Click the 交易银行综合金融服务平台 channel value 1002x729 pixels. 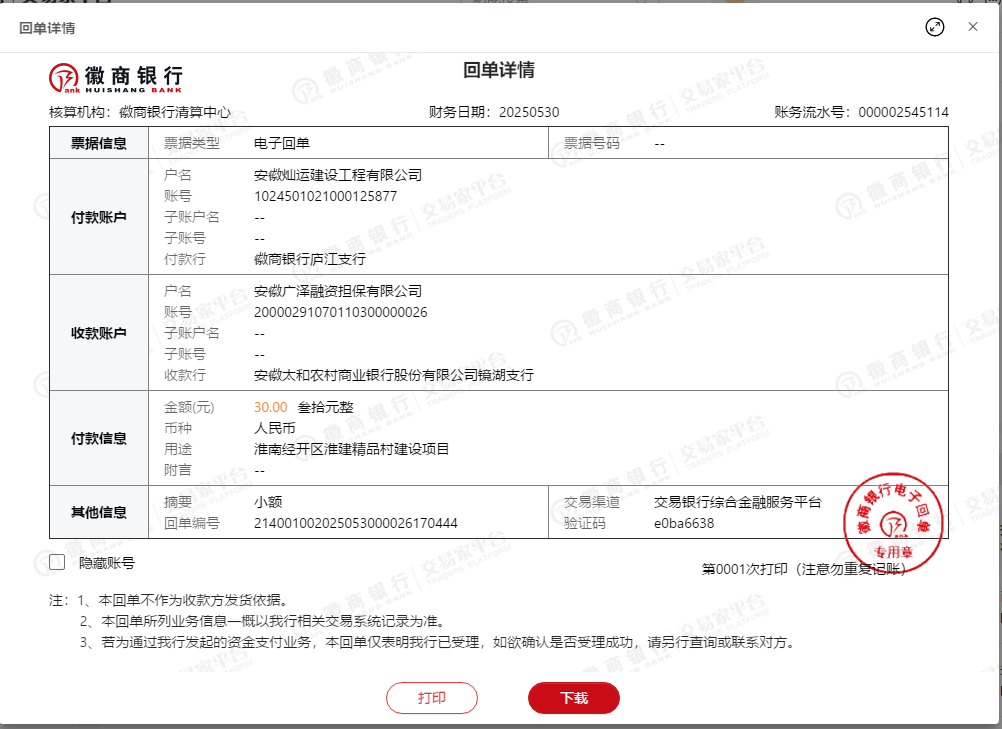[737, 502]
